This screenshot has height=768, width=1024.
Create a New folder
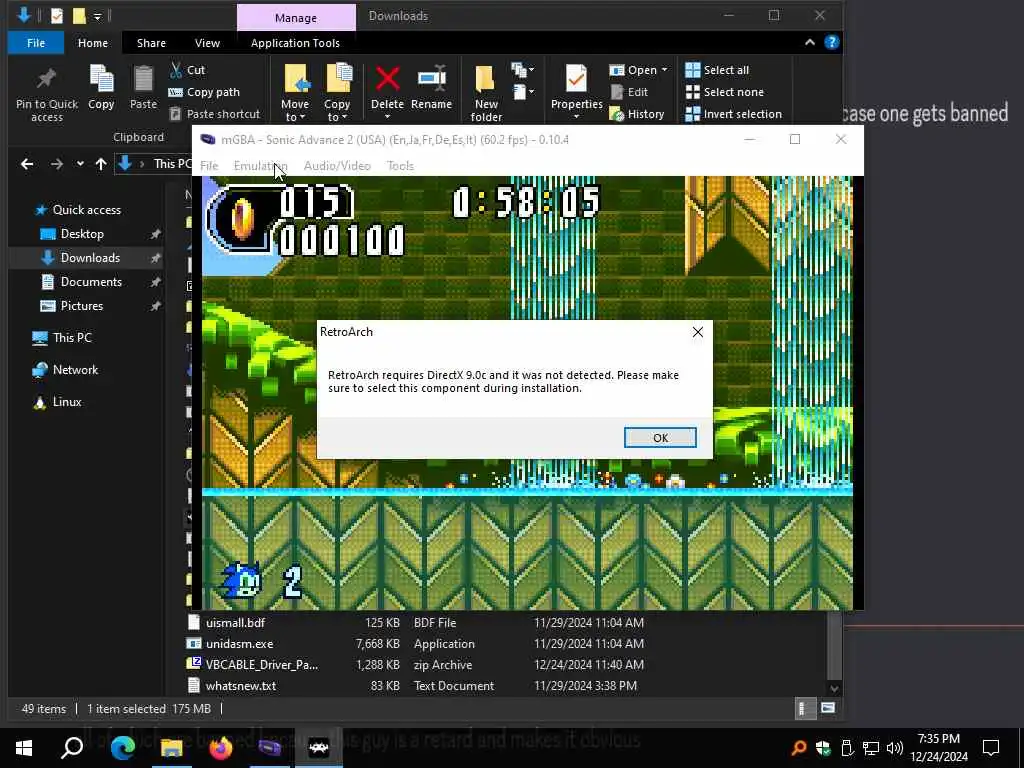[x=486, y=93]
